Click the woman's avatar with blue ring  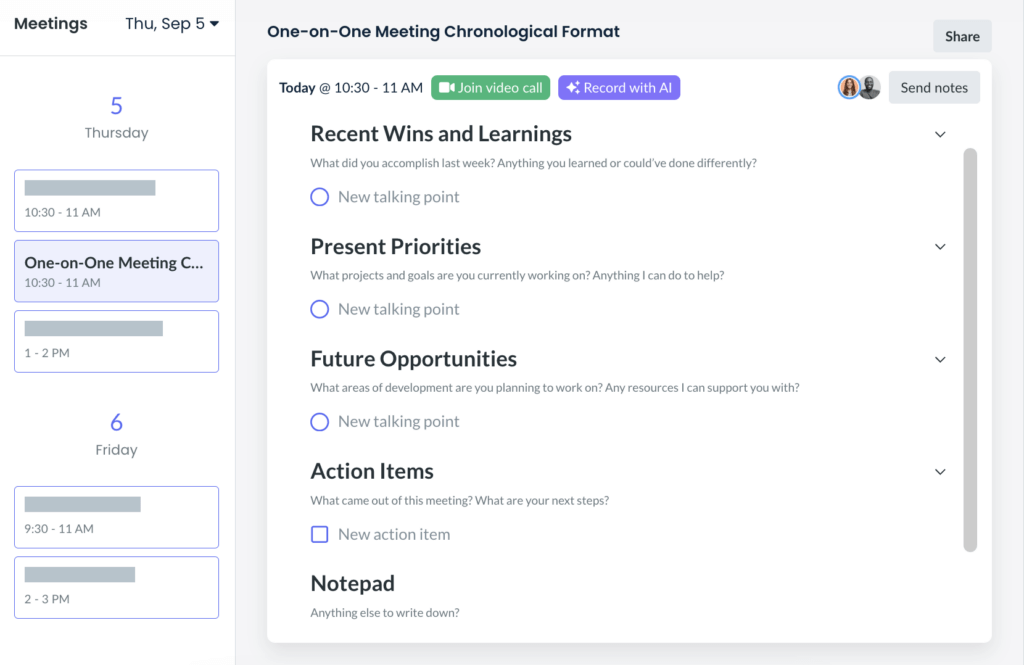849,88
